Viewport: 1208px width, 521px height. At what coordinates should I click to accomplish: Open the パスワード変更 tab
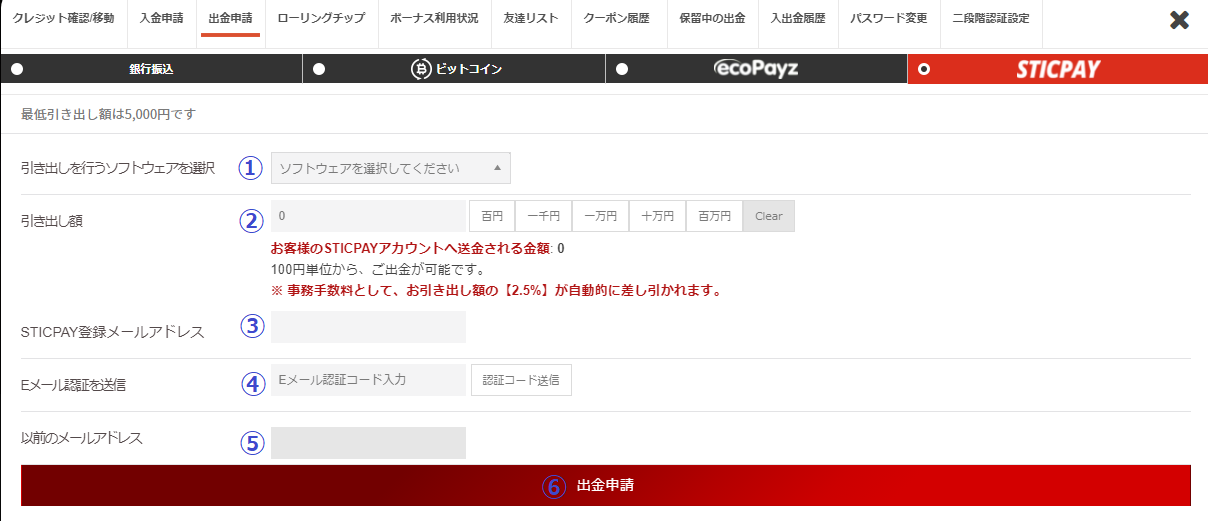889,18
